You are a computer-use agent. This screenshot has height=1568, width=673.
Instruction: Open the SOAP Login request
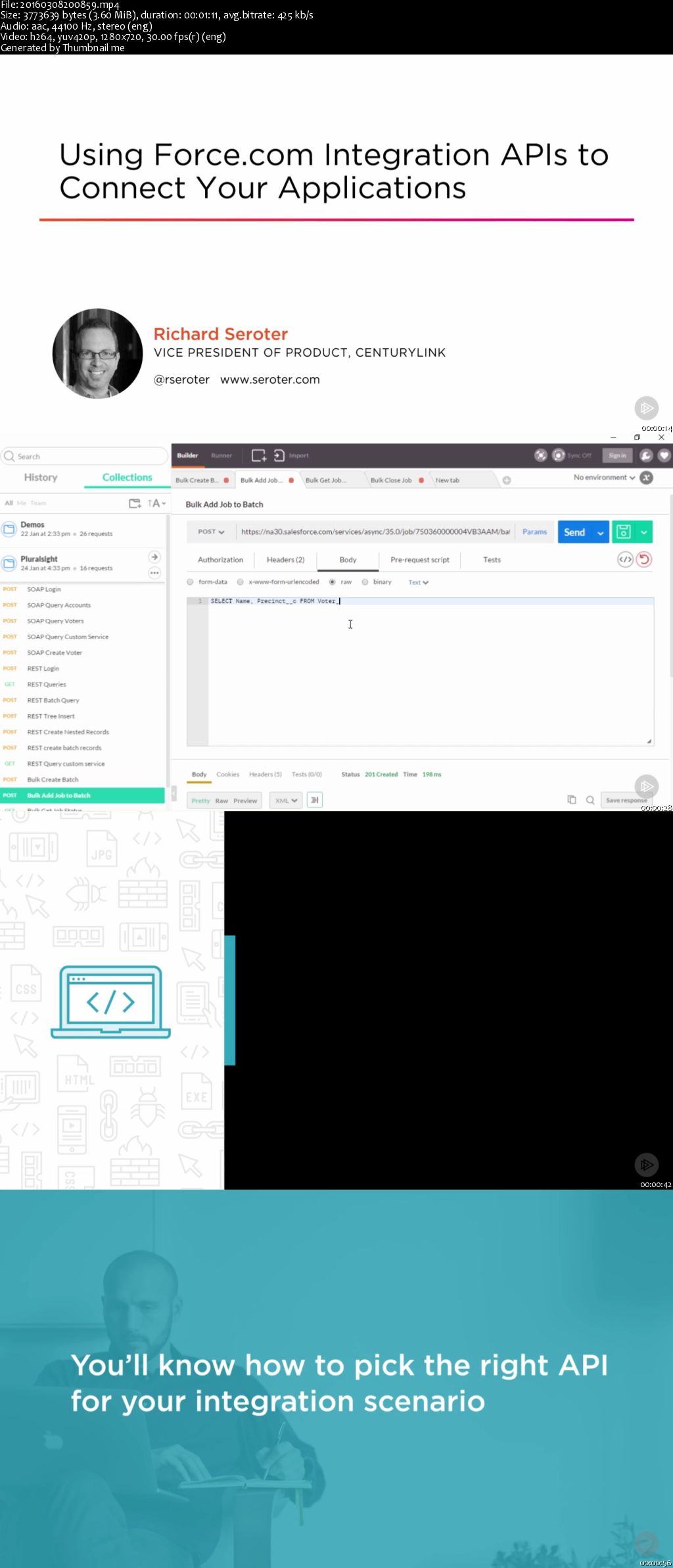[x=43, y=589]
